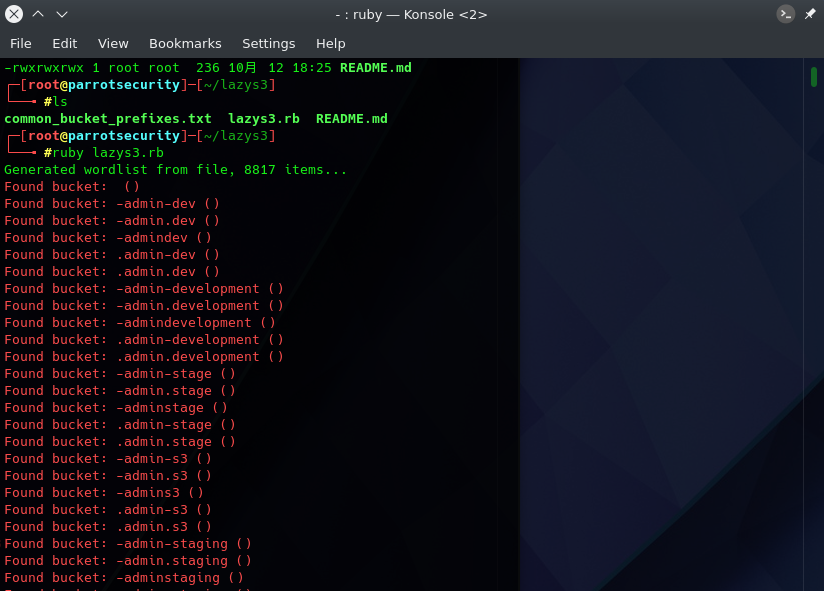Click the 'ruby lazys3.rb' command text

tap(108, 153)
